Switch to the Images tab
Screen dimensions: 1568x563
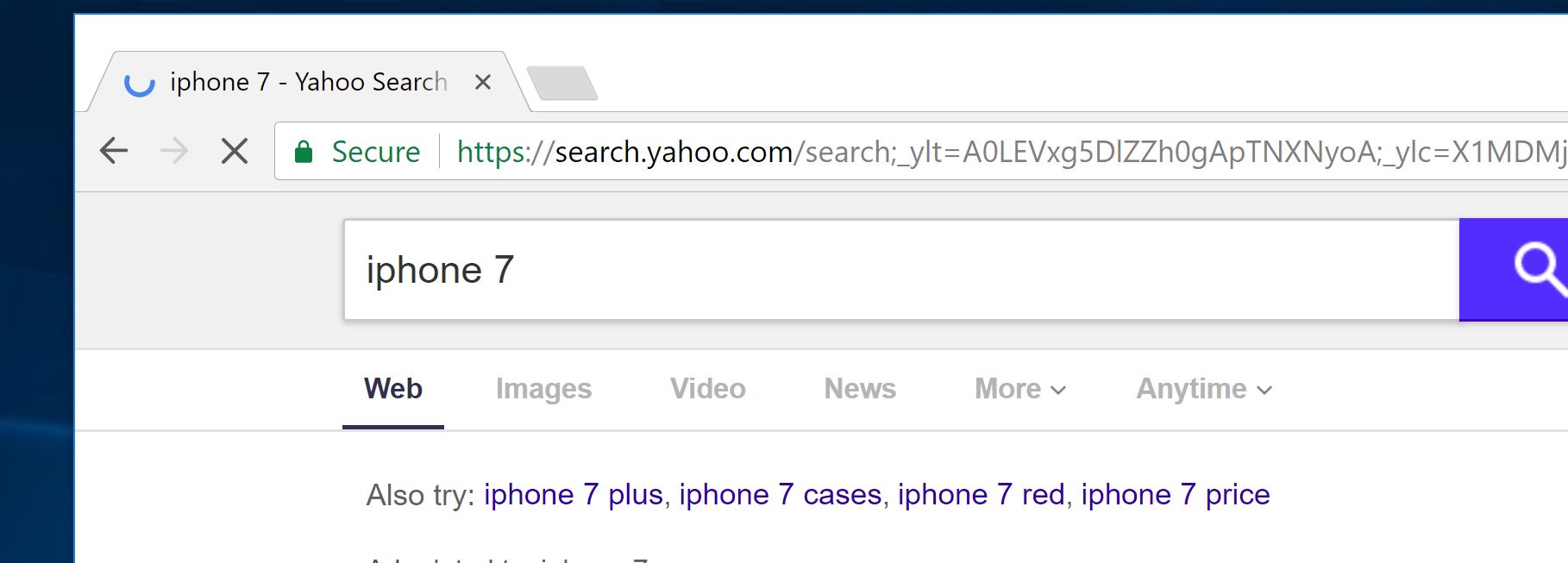[x=543, y=389]
